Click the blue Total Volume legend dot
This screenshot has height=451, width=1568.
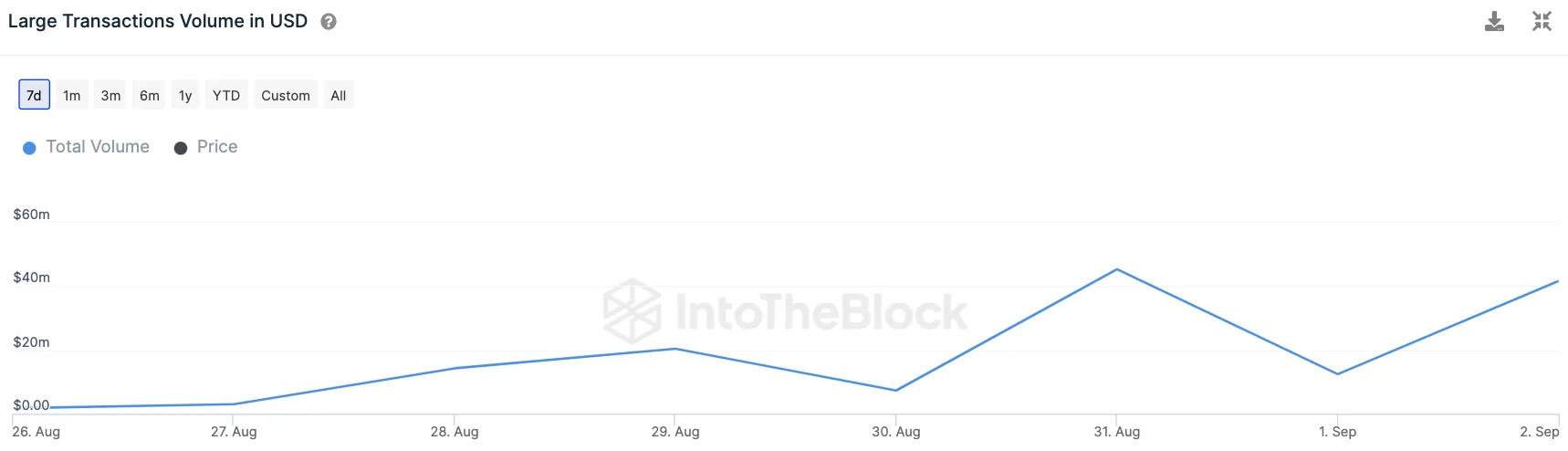(x=29, y=148)
